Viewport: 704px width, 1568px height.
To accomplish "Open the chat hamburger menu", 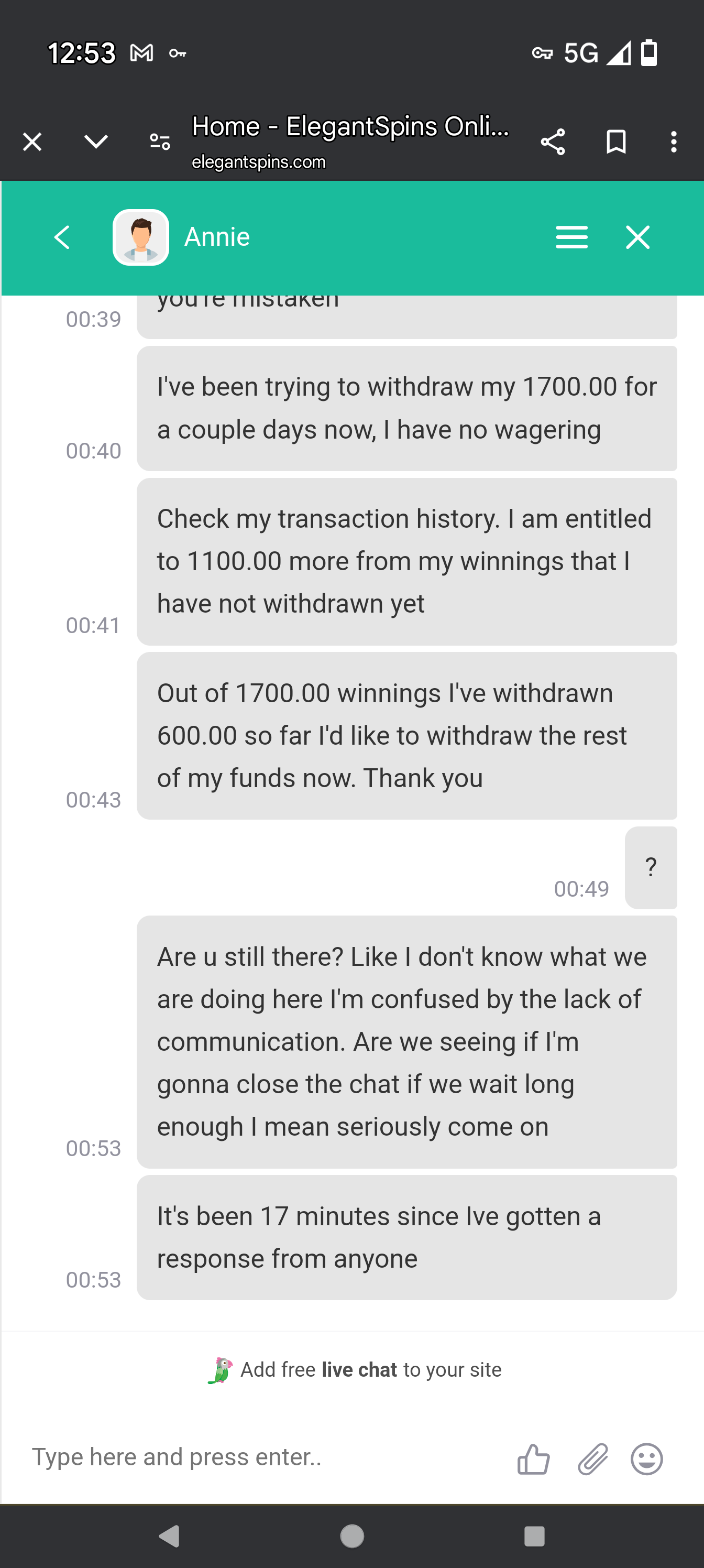I will click(x=571, y=237).
